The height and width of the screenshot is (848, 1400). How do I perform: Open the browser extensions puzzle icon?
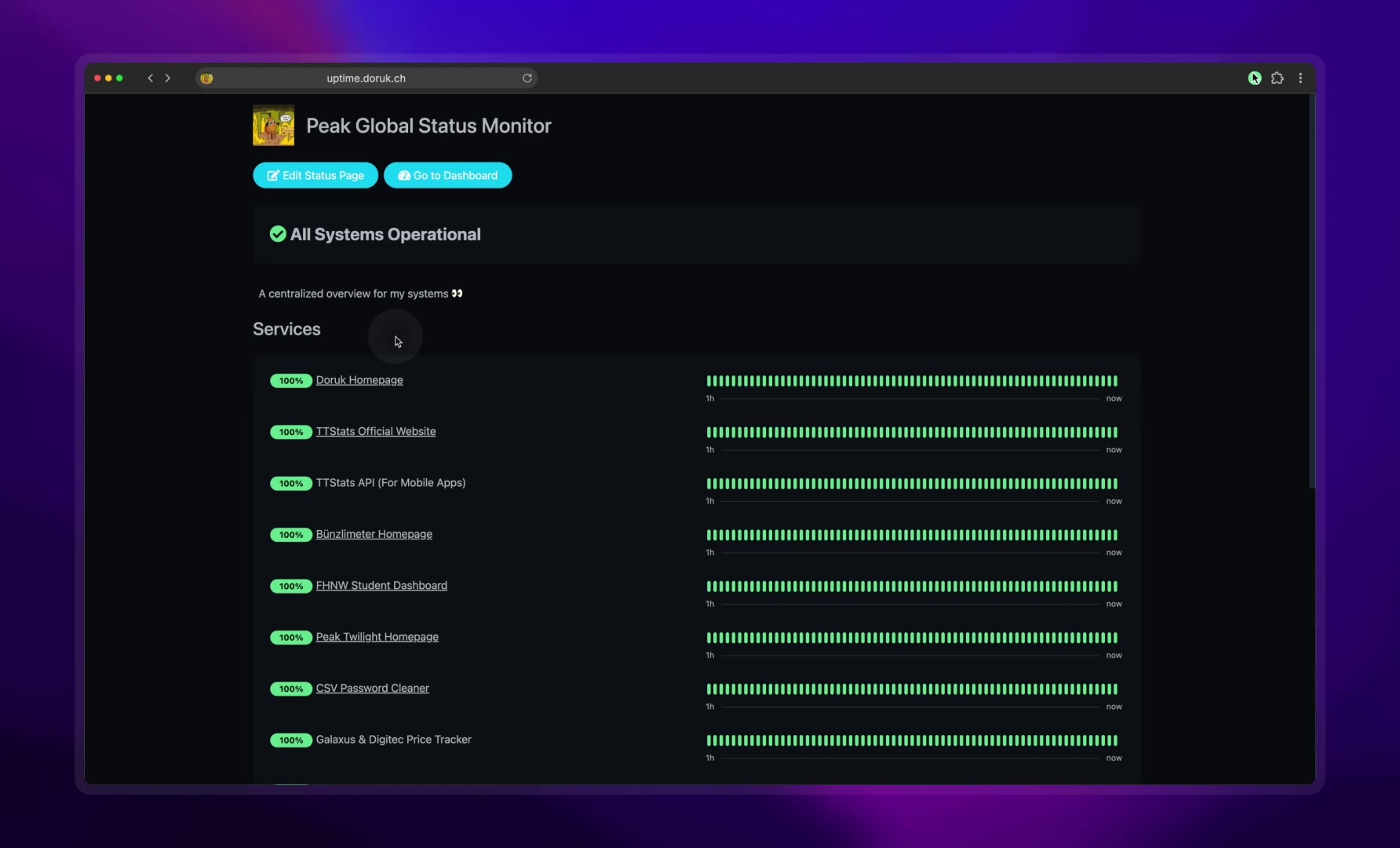1277,78
